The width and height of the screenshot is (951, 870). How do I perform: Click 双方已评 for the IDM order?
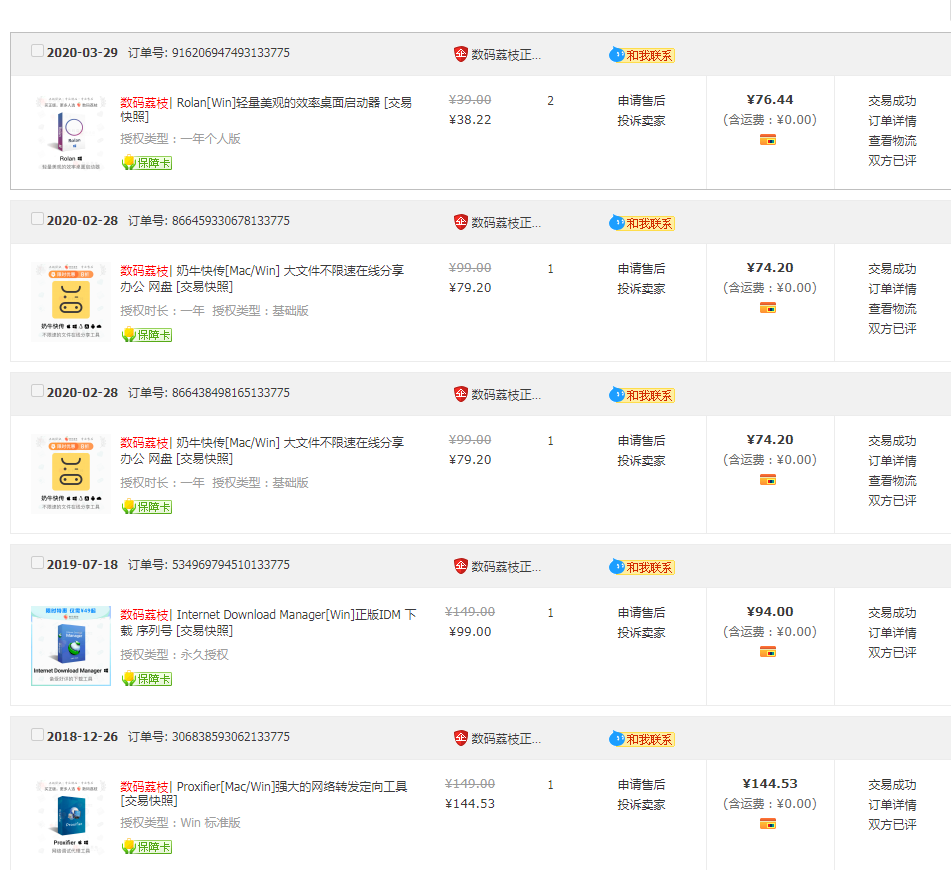point(892,653)
